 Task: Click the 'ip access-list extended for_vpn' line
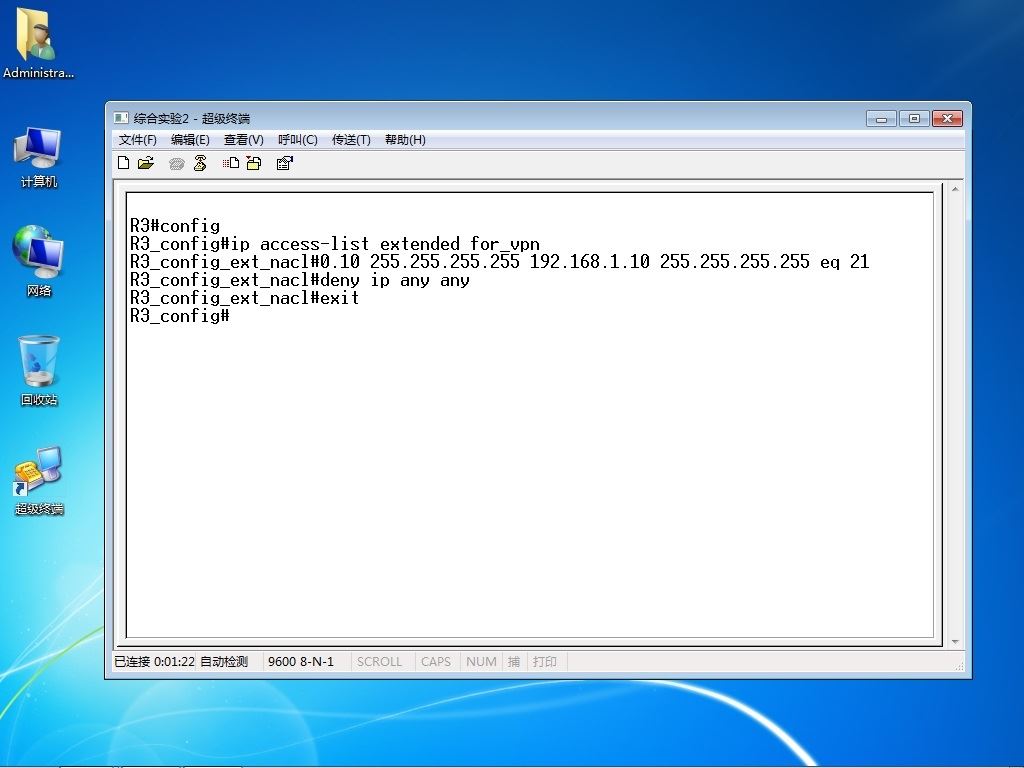335,244
